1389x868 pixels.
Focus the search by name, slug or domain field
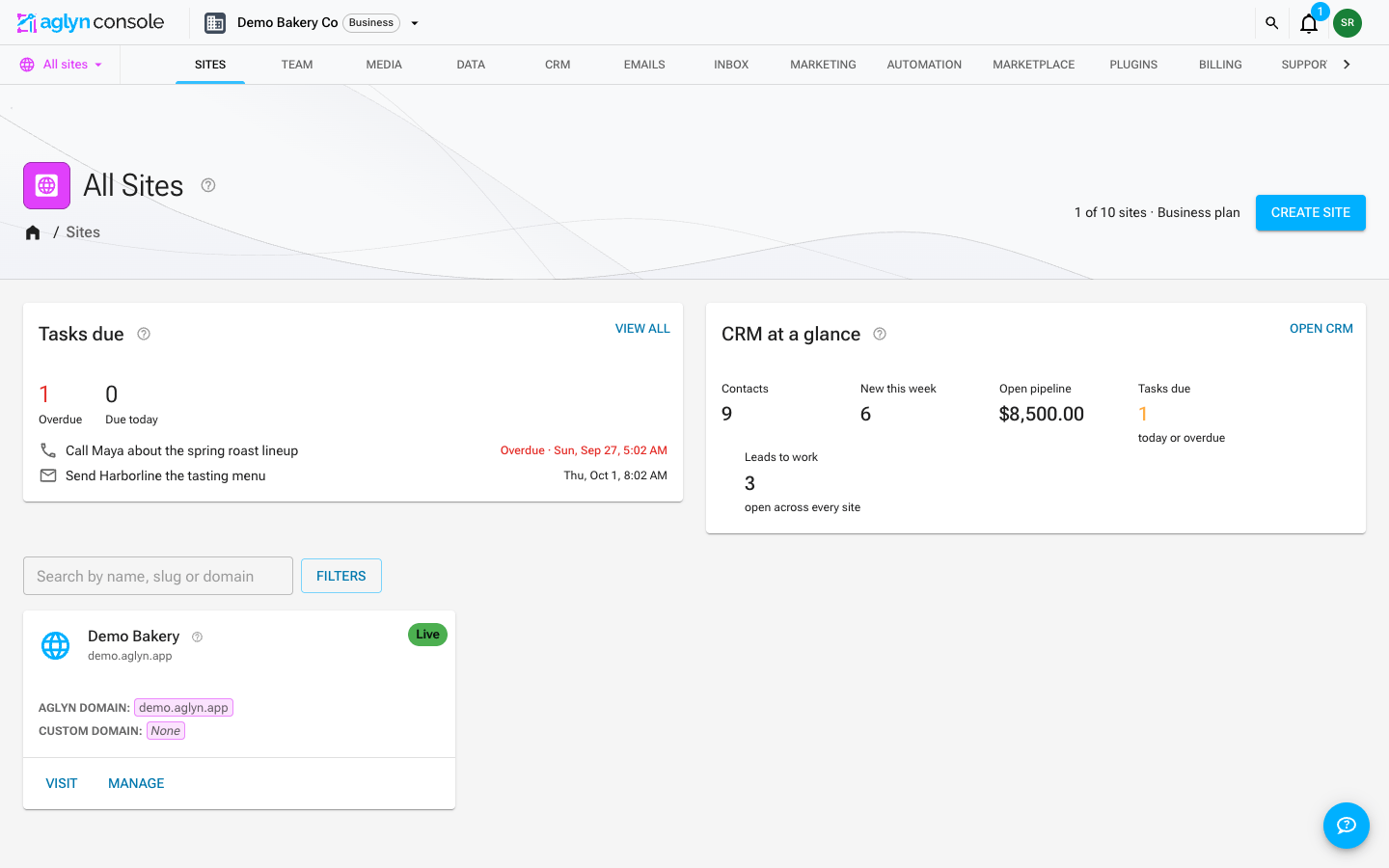coord(158,576)
